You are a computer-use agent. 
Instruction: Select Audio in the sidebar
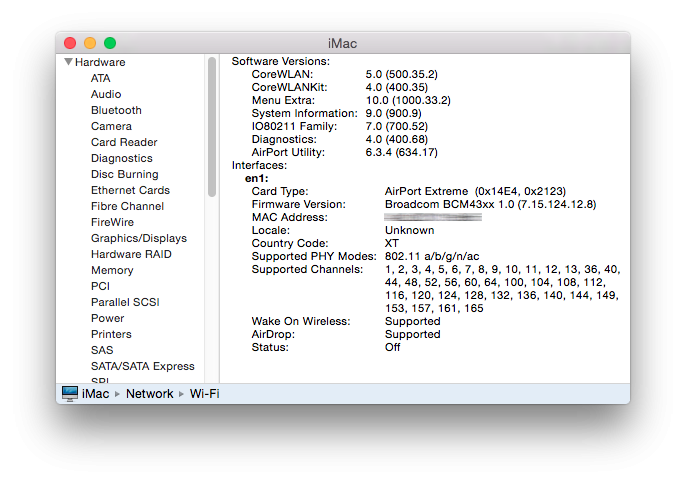(106, 94)
